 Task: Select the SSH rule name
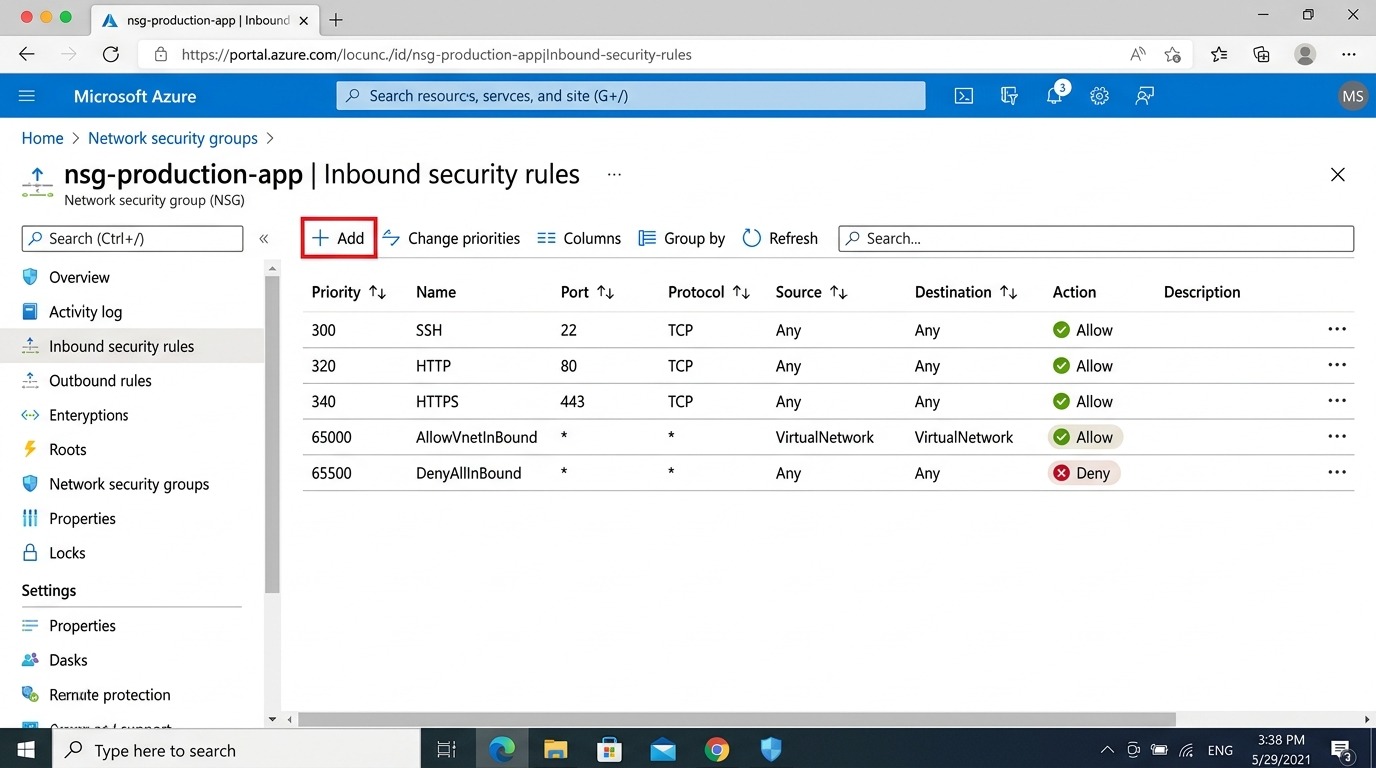click(x=429, y=330)
